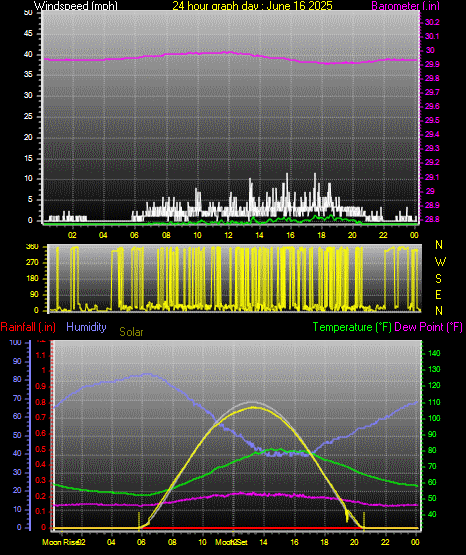Click the S wind direction letter
The height and width of the screenshot is (555, 466).
point(438,279)
